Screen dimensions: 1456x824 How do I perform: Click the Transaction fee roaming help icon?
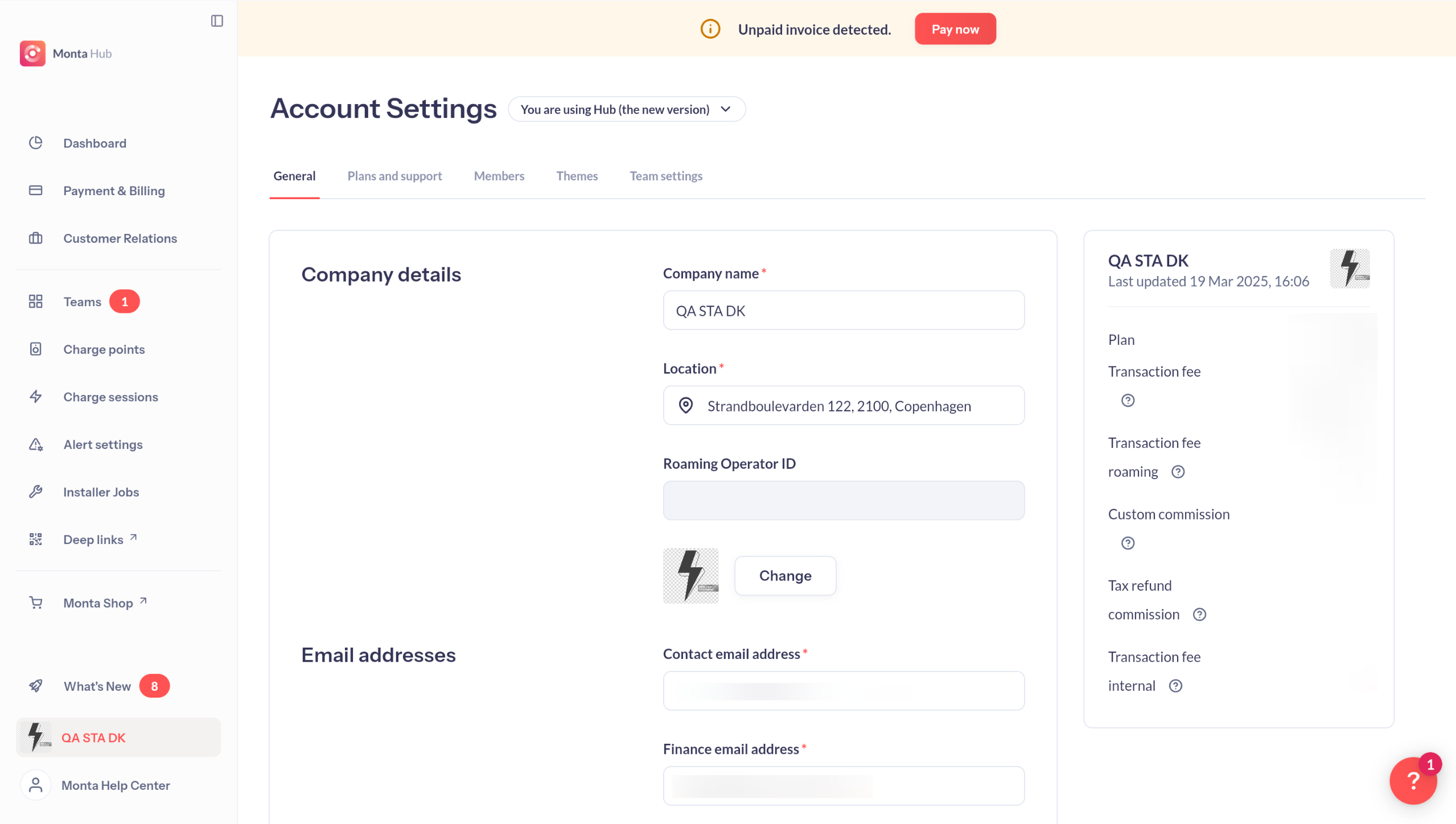tap(1178, 472)
